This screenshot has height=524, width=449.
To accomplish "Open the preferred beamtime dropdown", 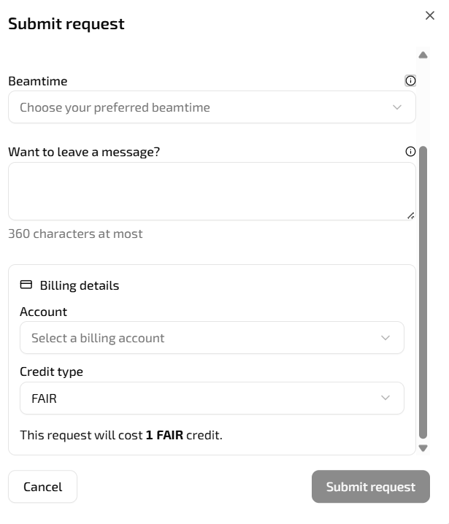I will click(212, 107).
